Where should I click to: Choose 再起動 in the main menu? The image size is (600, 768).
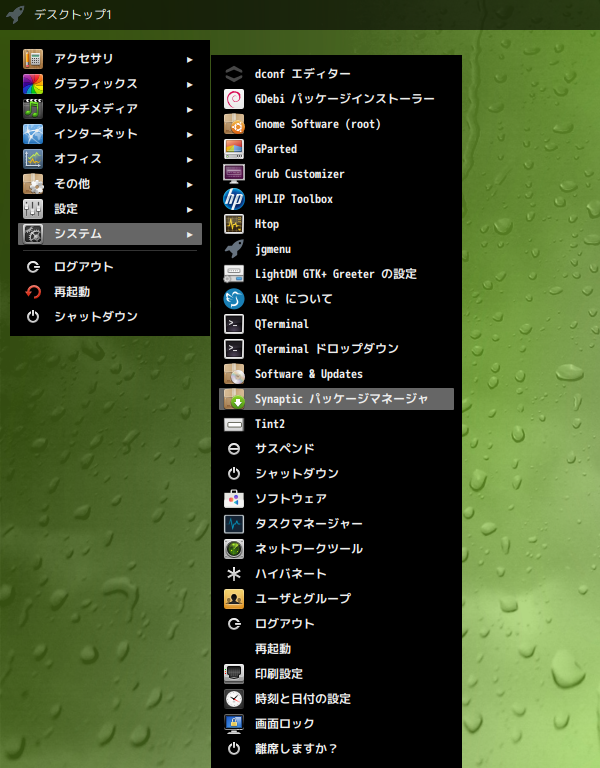[110, 291]
